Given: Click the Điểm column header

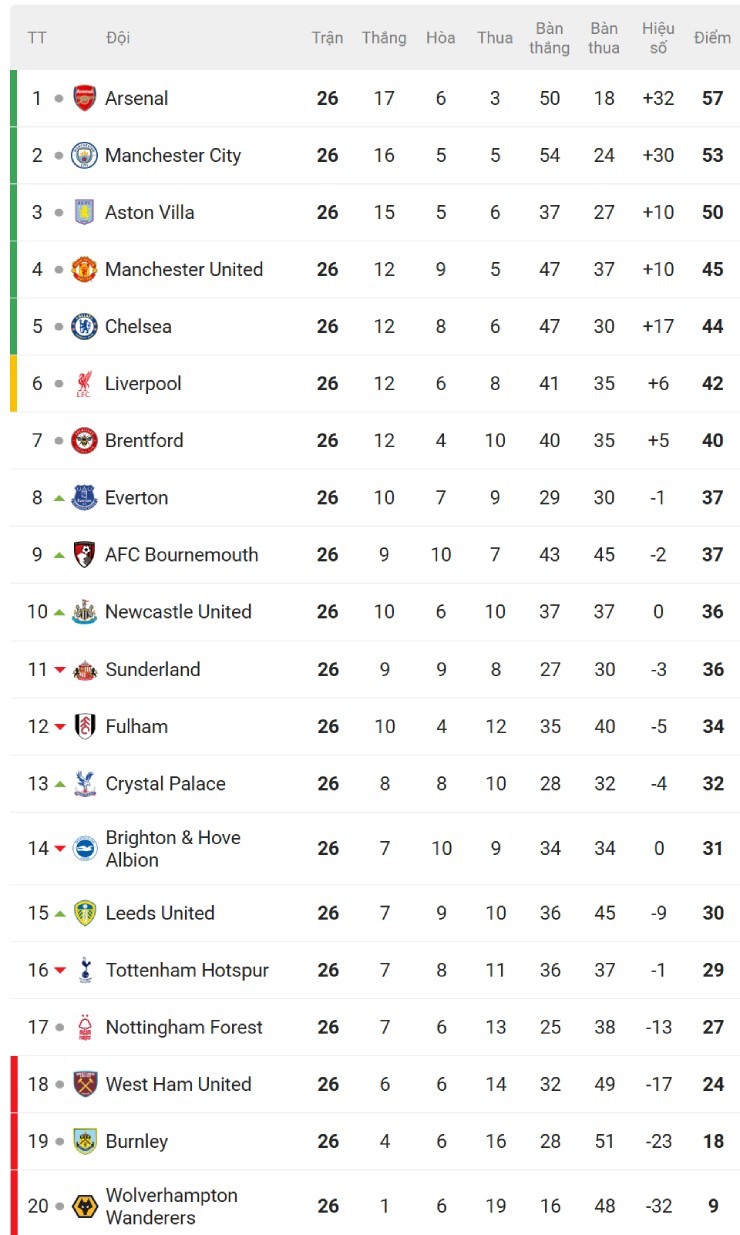Looking at the screenshot, I should click(712, 38).
